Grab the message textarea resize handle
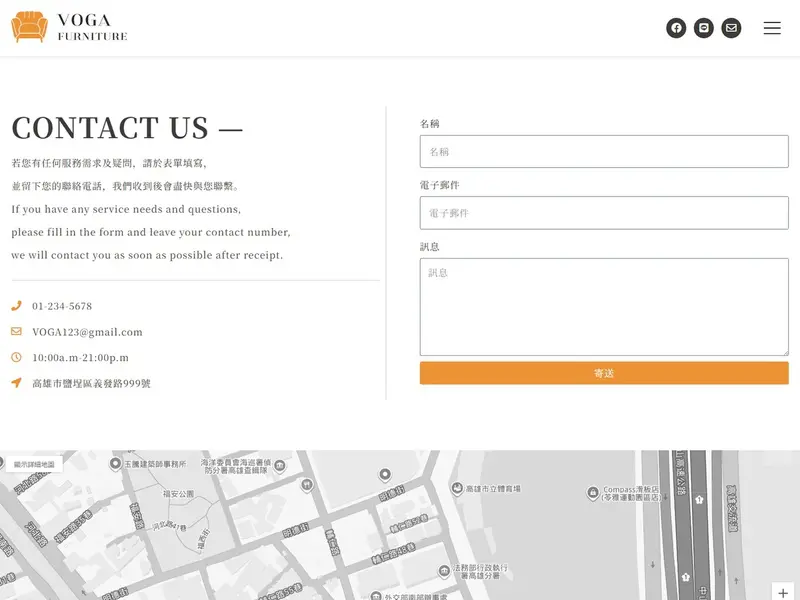 click(x=786, y=353)
